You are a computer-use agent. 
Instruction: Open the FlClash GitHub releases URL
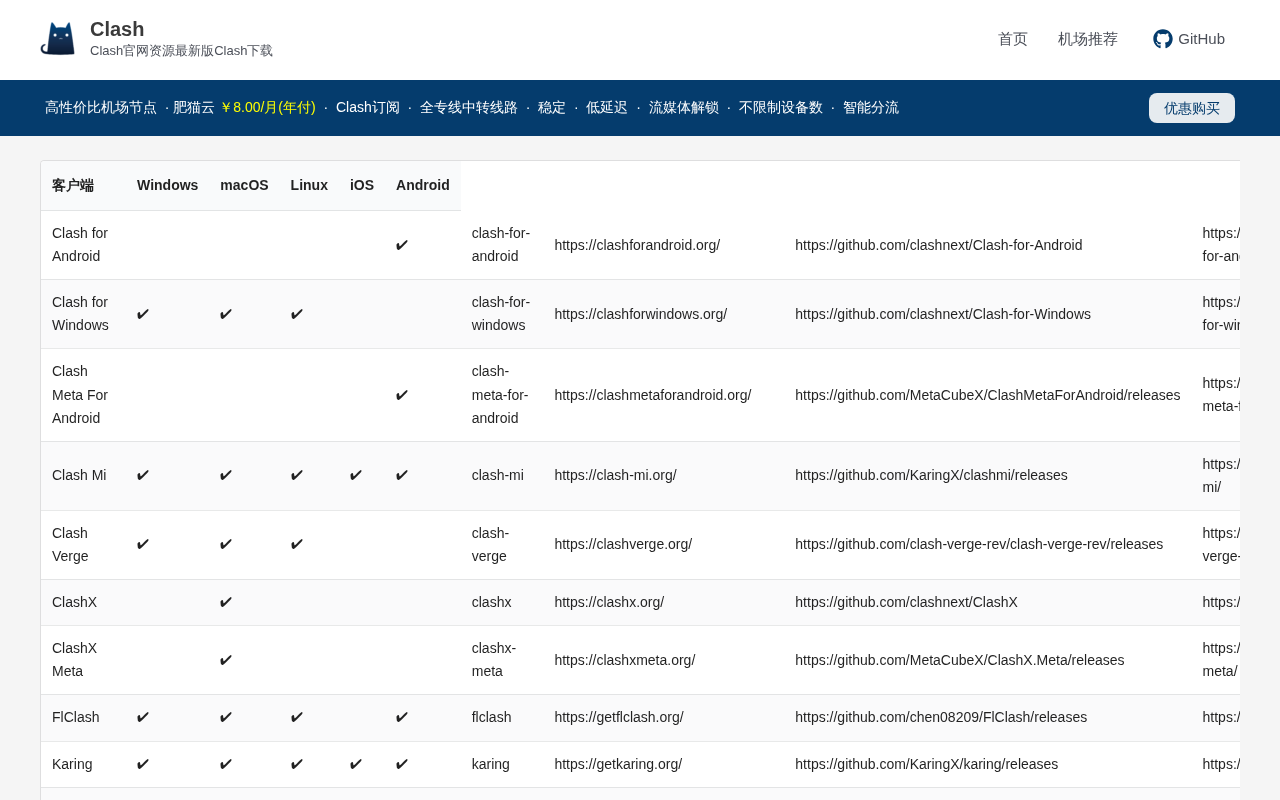pyautogui.click(x=940, y=717)
